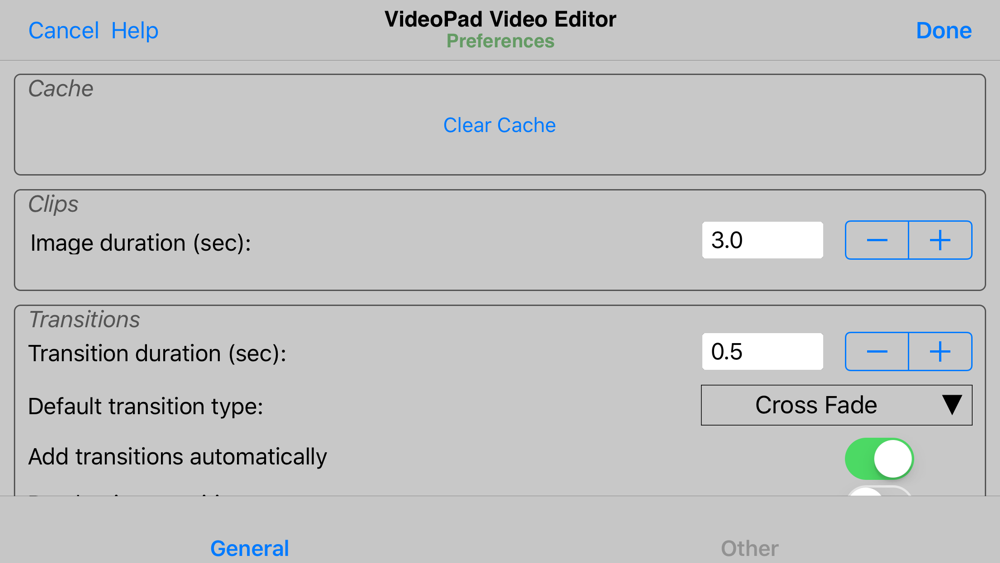This screenshot has width=1000, height=563.
Task: Click the green Preferences subtitle
Action: (500, 41)
